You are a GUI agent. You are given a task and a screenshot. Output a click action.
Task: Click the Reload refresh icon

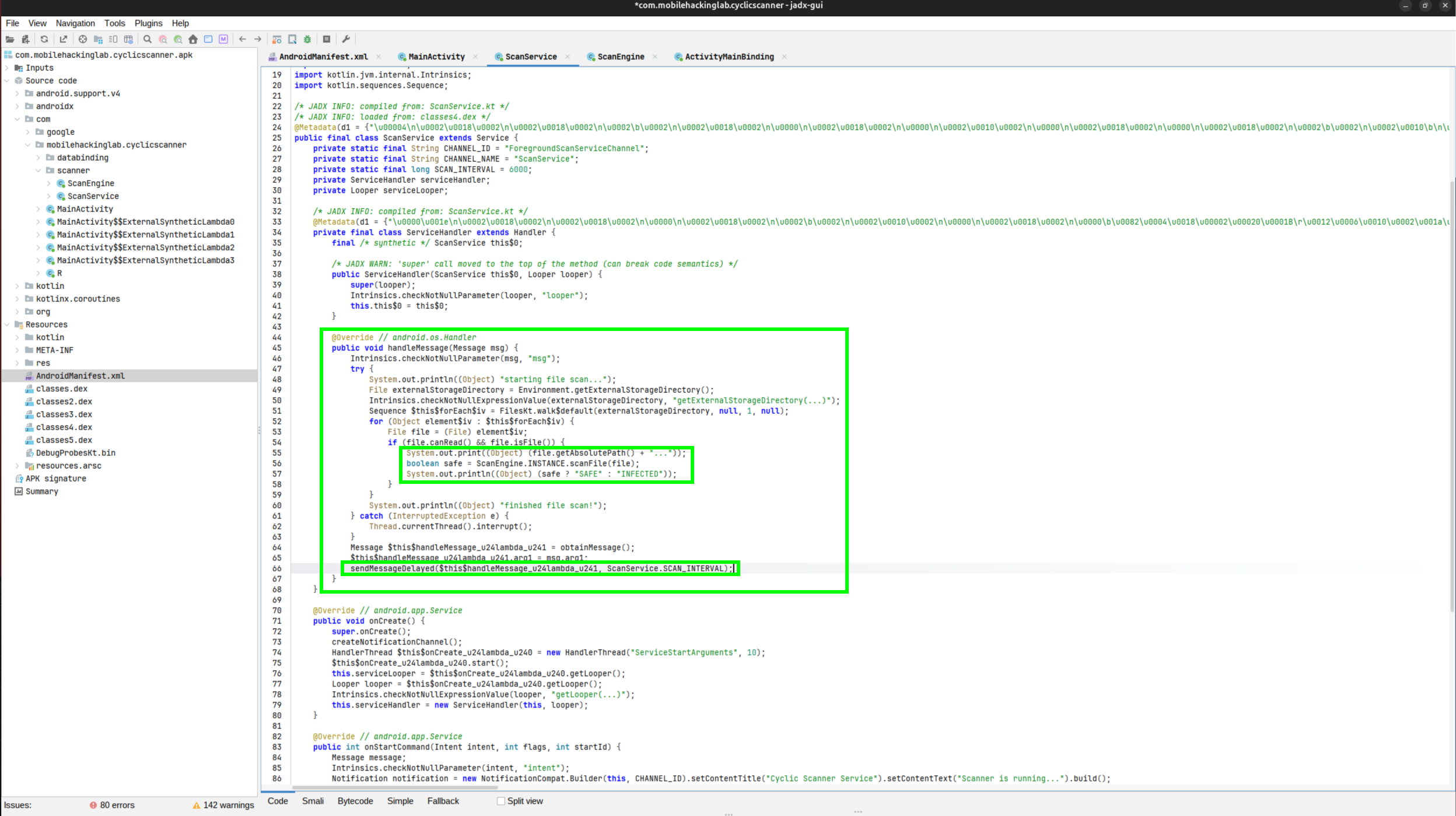pos(44,39)
